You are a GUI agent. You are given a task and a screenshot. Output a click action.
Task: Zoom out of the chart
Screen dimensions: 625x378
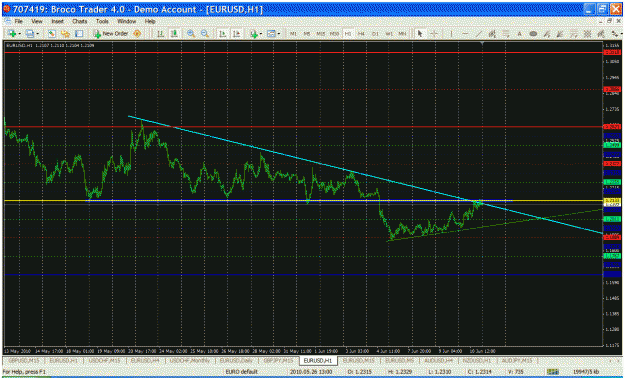[x=204, y=34]
